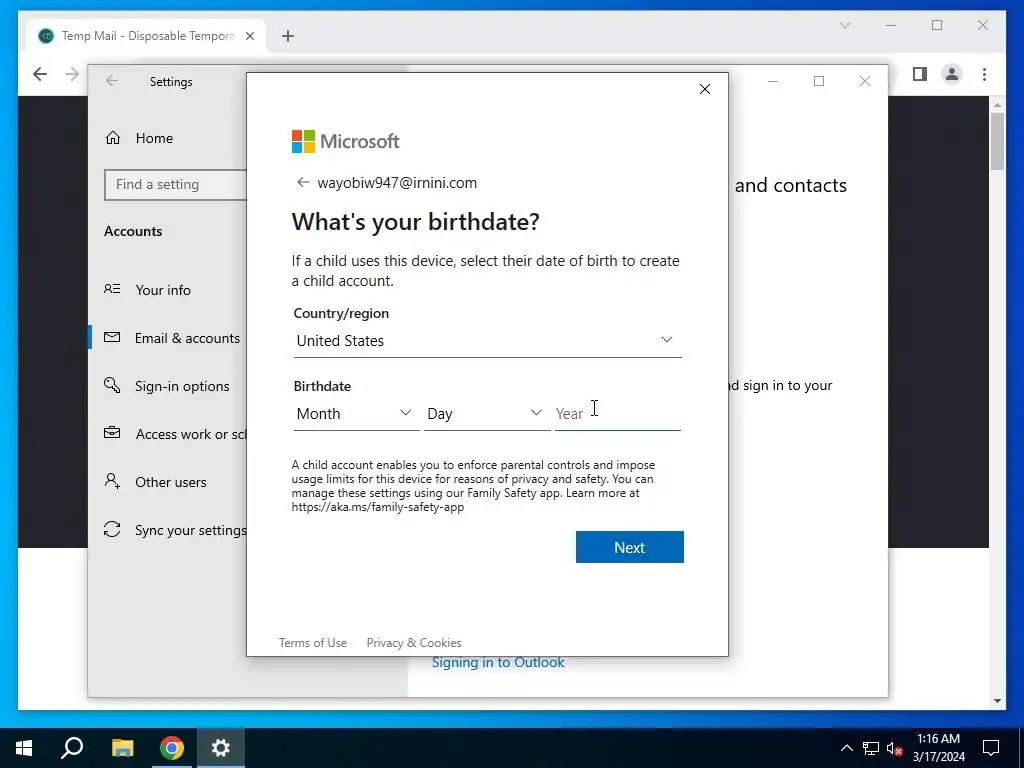Open Access work or school page
This screenshot has height=768, width=1024.
click(x=191, y=434)
